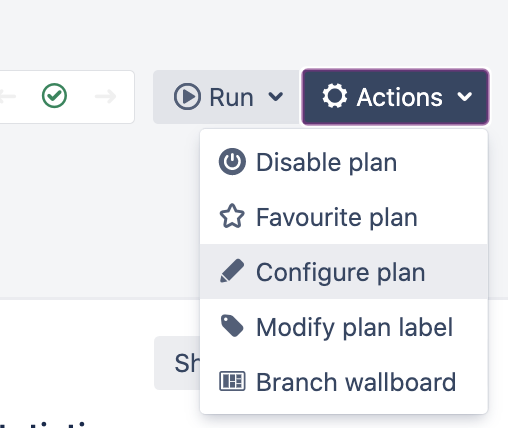Select the Disable plan menu entry
The width and height of the screenshot is (508, 428).
click(344, 162)
